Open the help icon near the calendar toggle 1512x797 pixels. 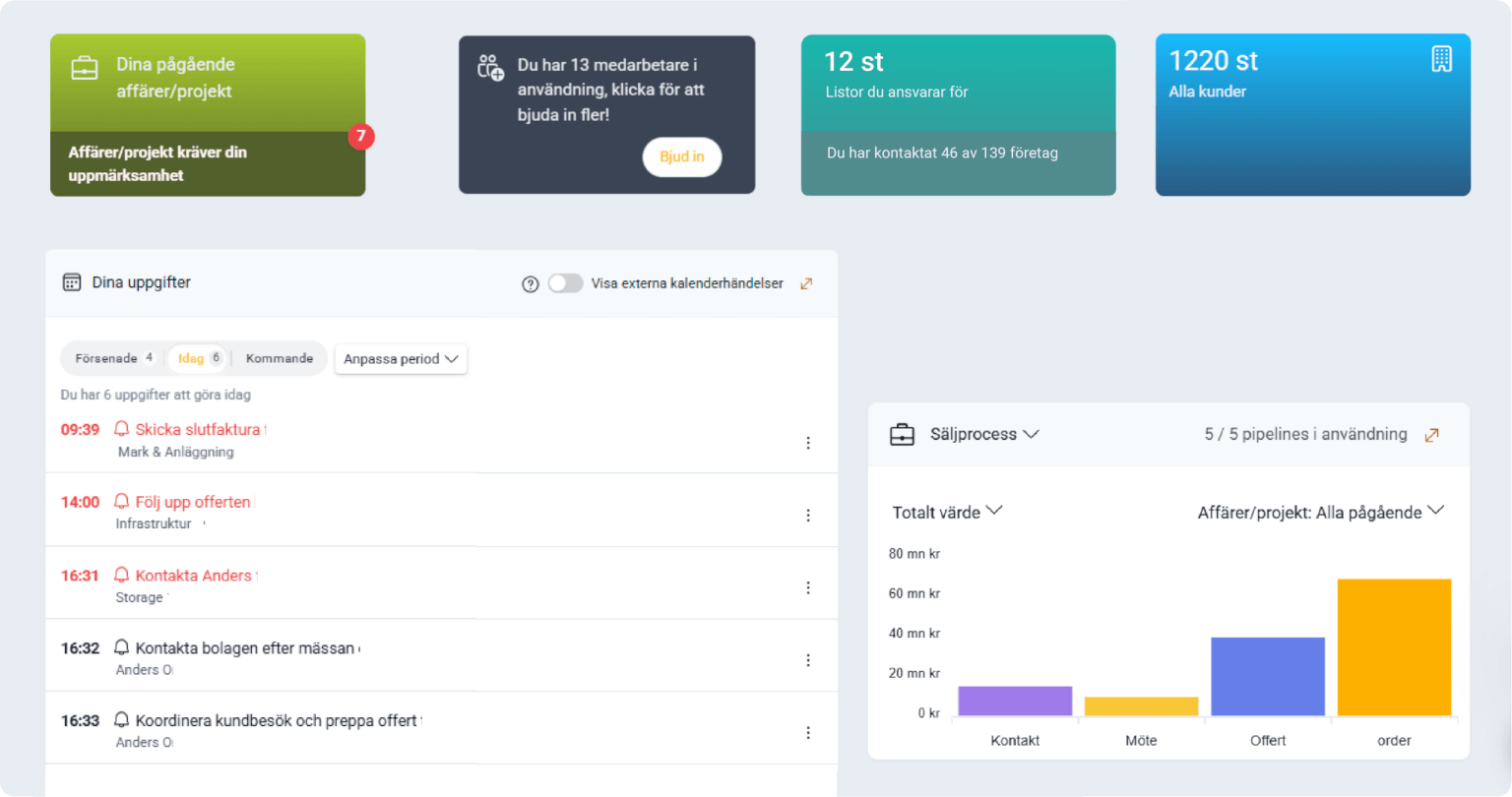click(531, 283)
